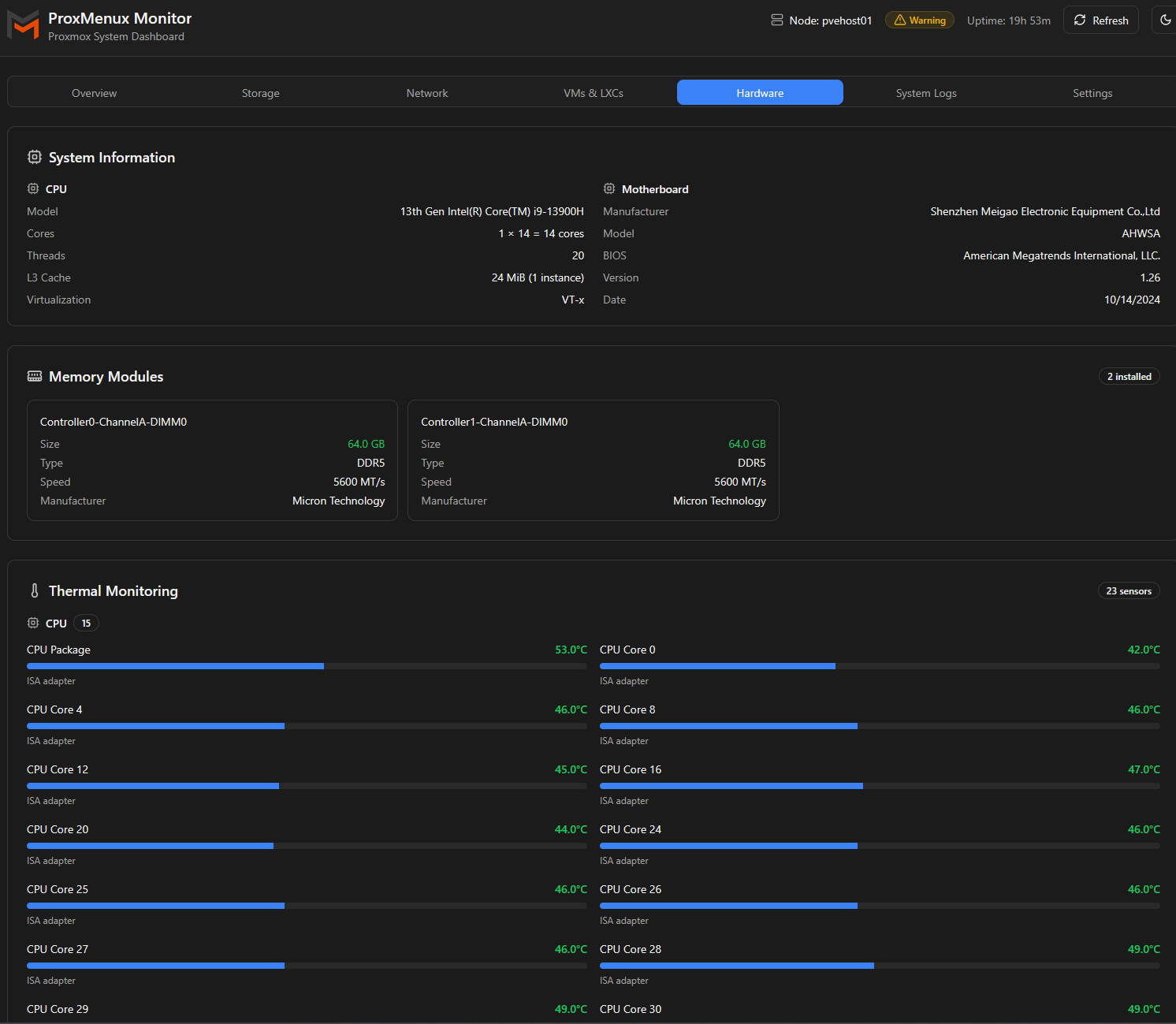1176x1024 pixels.
Task: Select the Controller0-ChannelA-DIMM0 memory card
Action: click(212, 460)
